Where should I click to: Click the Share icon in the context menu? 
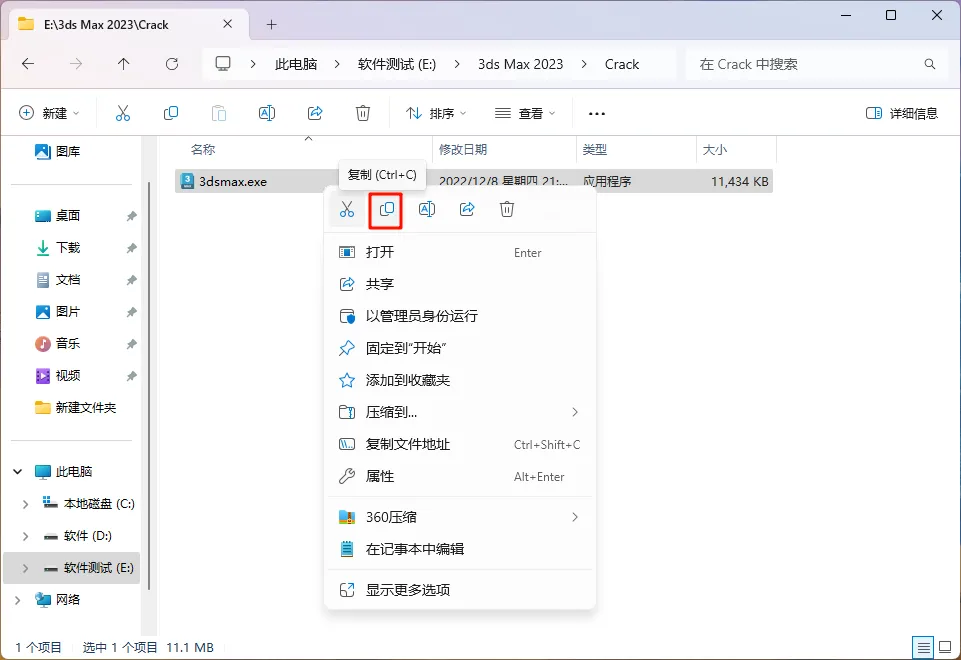467,210
